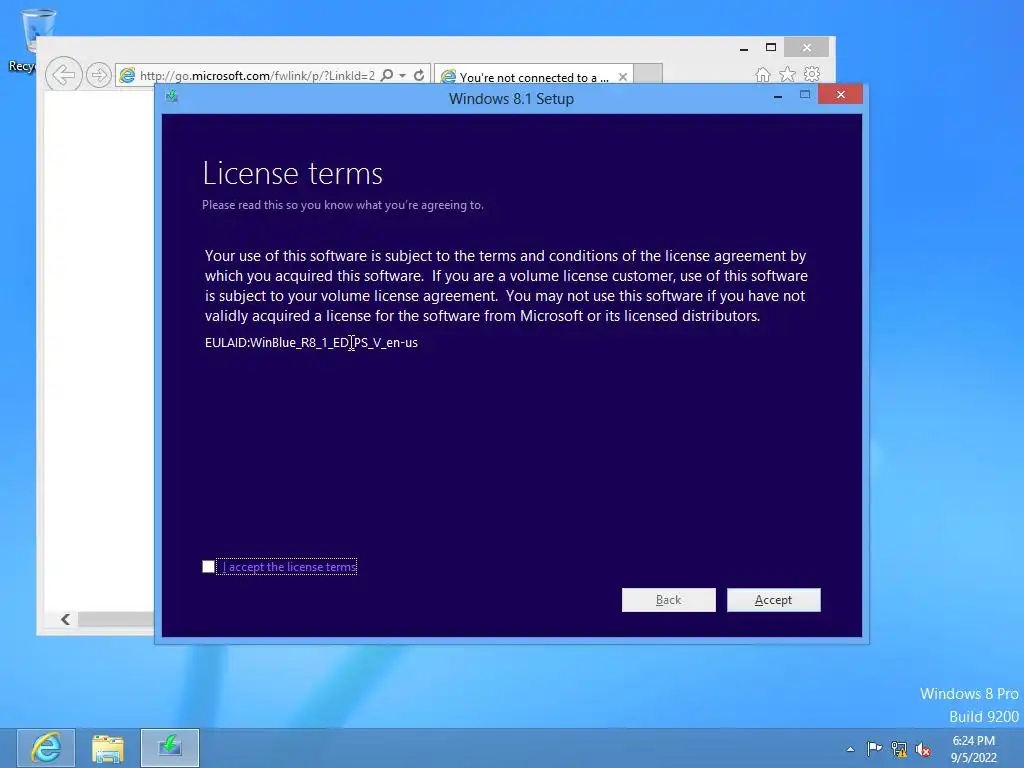Open the clock showing 6:24 PM
1024x768 pixels.
point(973,748)
